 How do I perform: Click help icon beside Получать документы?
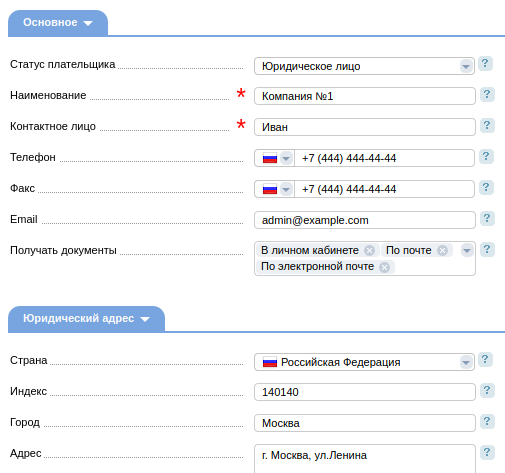tap(487, 249)
